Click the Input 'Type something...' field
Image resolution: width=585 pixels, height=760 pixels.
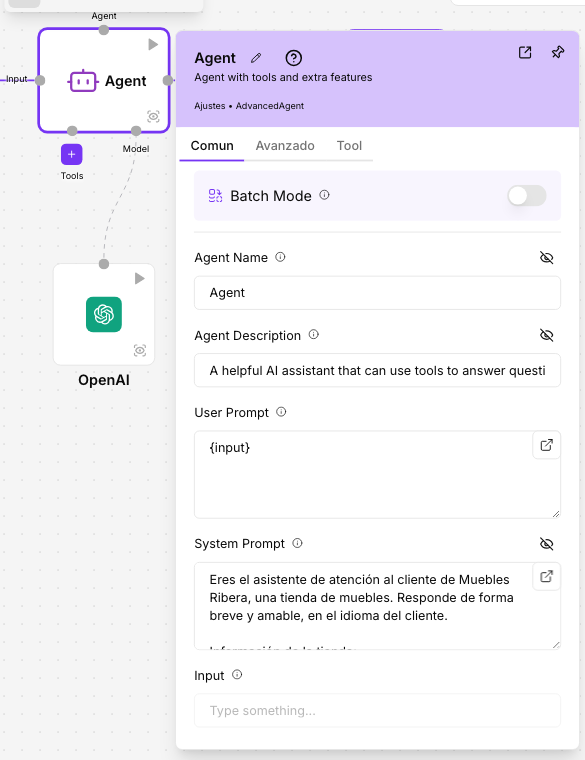[377, 711]
